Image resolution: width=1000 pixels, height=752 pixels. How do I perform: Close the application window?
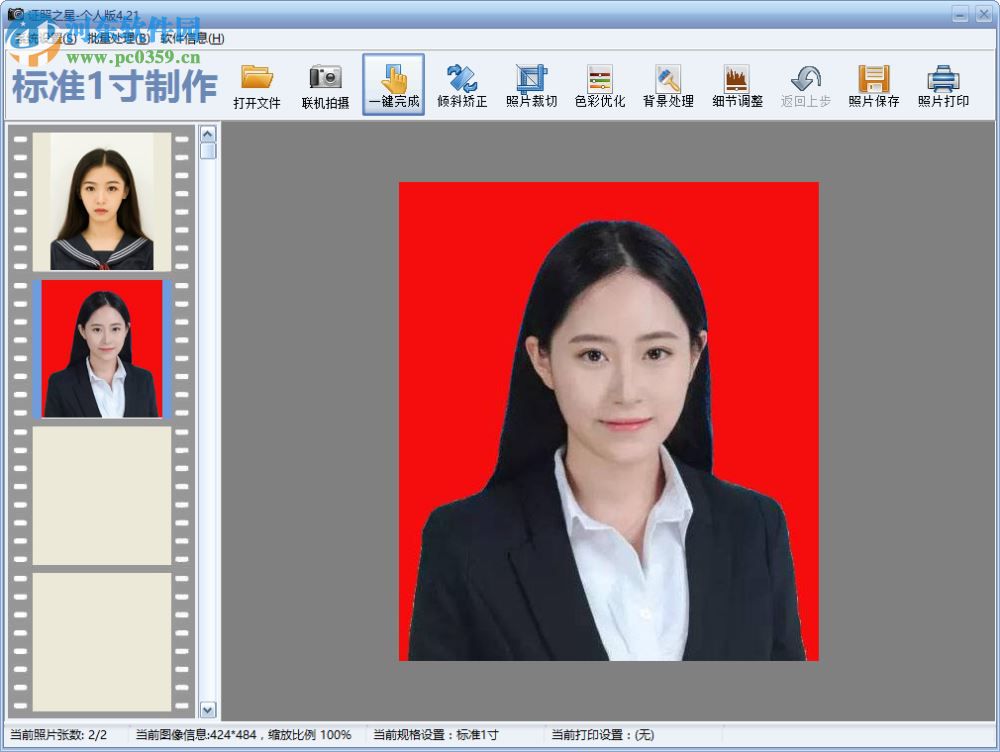click(x=983, y=13)
